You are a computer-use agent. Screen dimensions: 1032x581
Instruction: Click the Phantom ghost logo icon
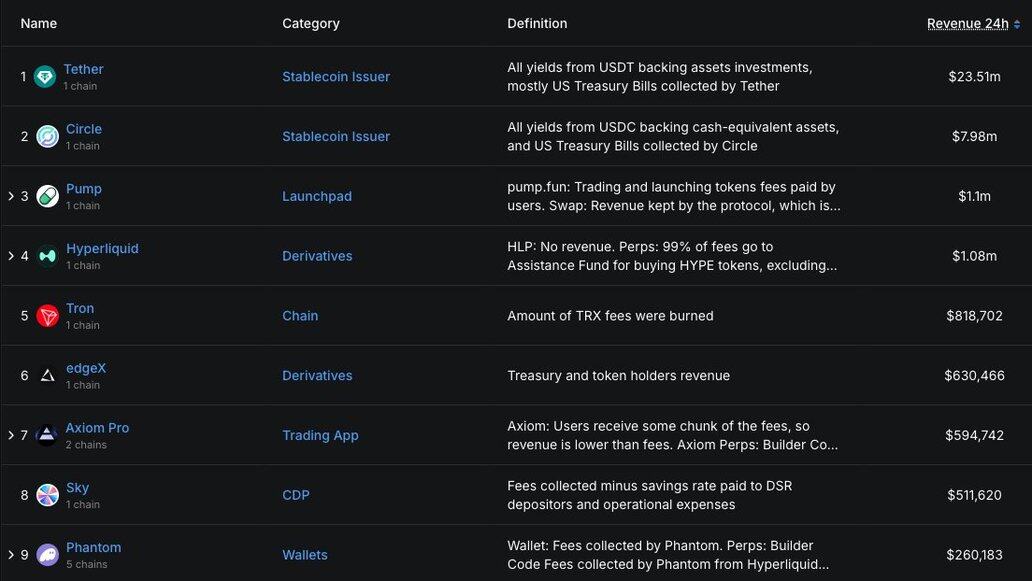47,555
